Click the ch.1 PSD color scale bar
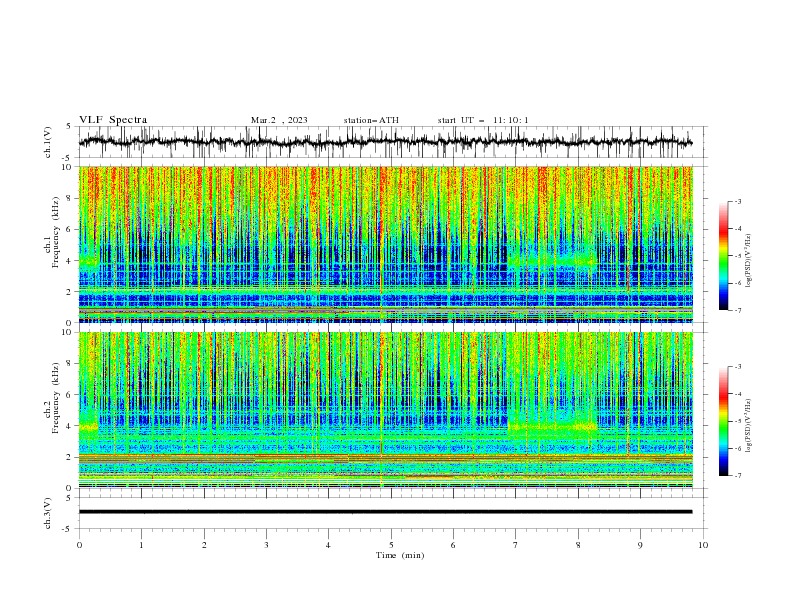792x612 pixels. 723,256
